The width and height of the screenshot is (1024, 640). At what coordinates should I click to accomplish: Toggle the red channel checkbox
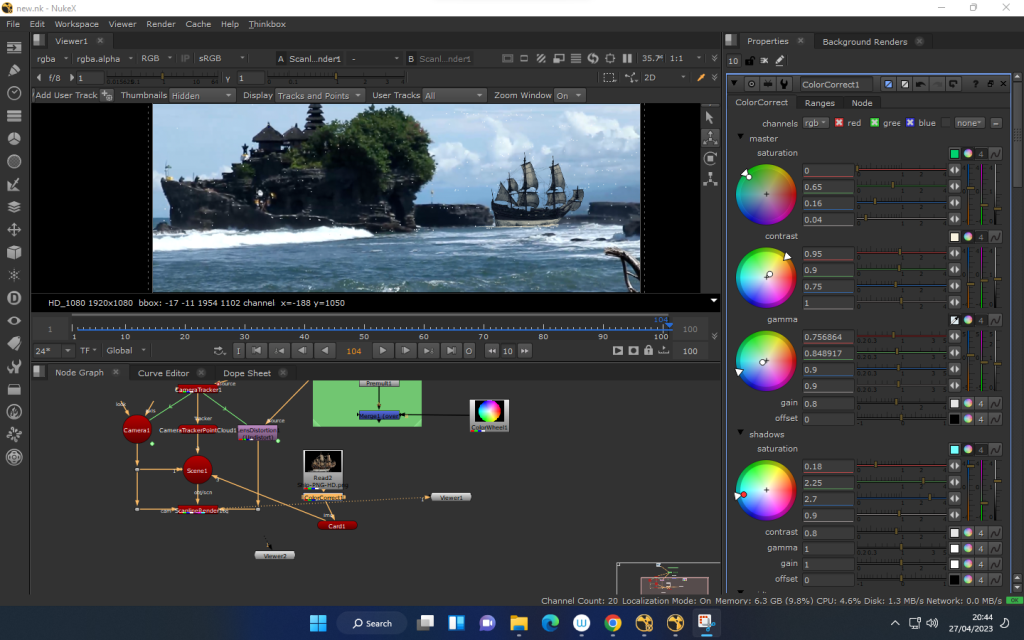coord(839,123)
